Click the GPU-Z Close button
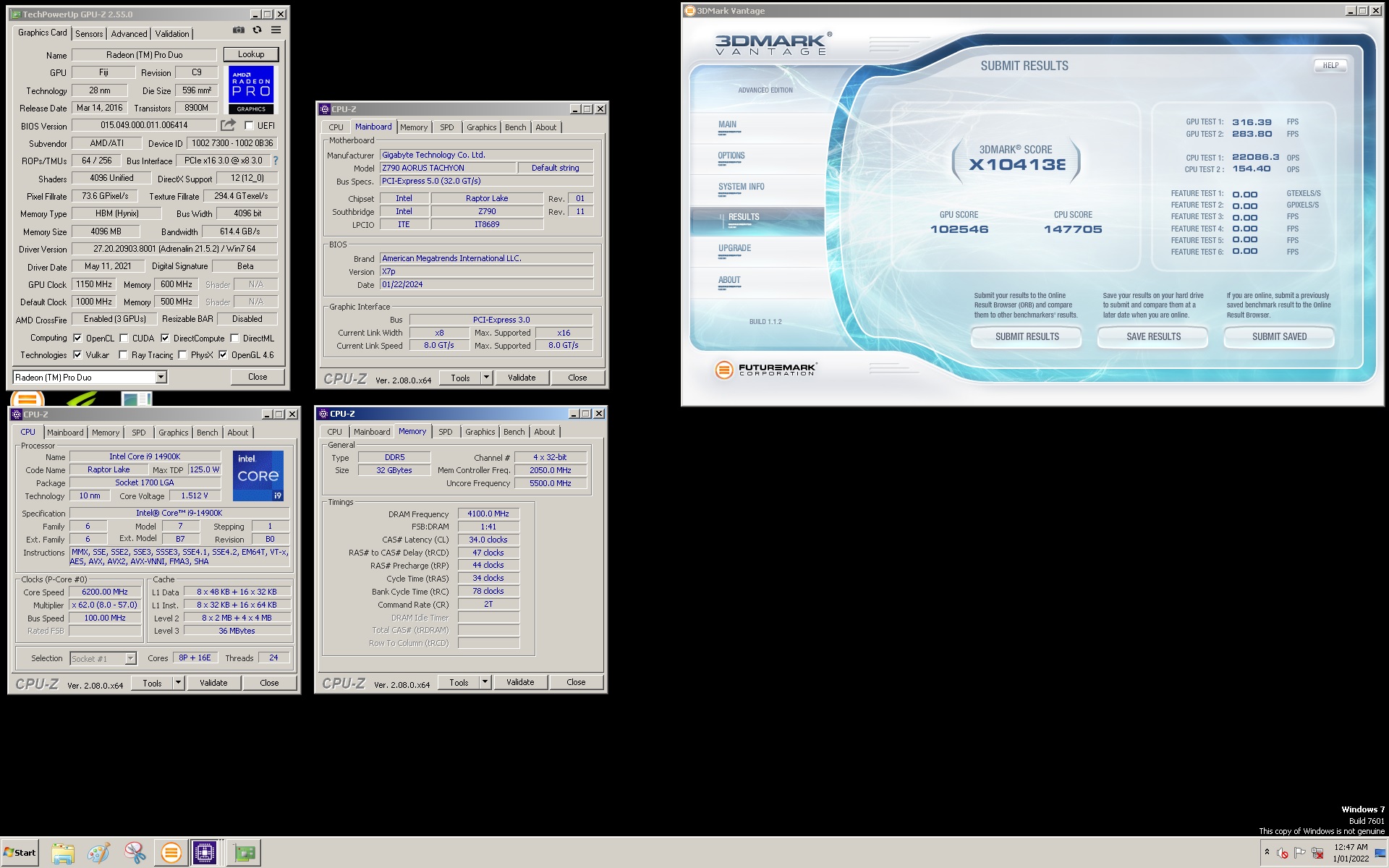This screenshot has height=868, width=1389. point(258,377)
